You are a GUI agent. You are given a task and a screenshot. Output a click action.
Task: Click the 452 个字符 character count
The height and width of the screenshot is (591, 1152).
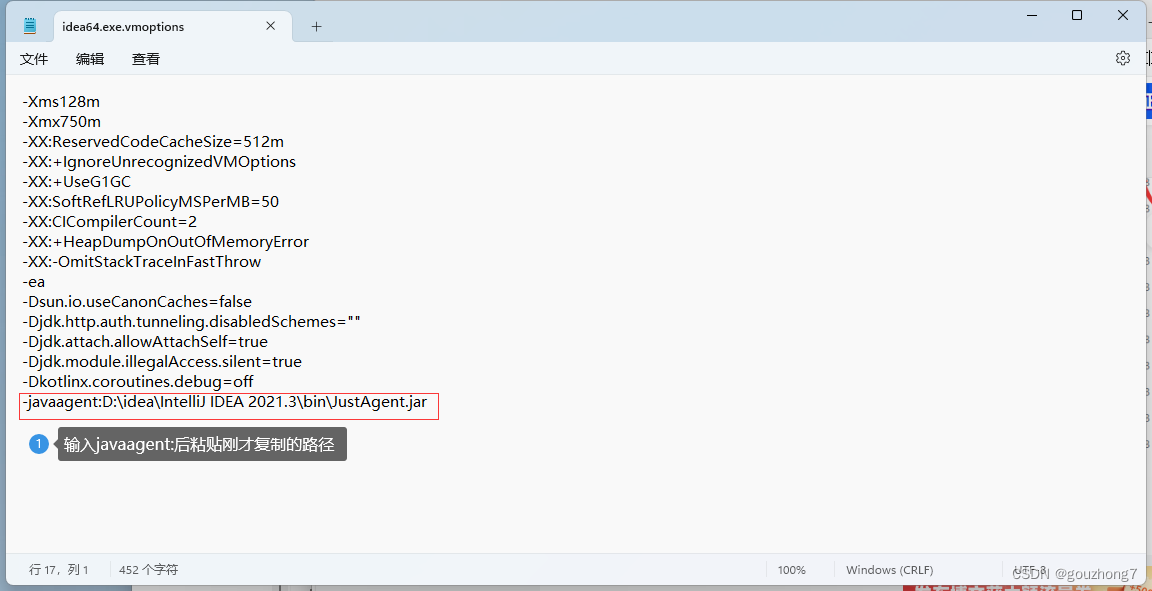pyautogui.click(x=148, y=570)
